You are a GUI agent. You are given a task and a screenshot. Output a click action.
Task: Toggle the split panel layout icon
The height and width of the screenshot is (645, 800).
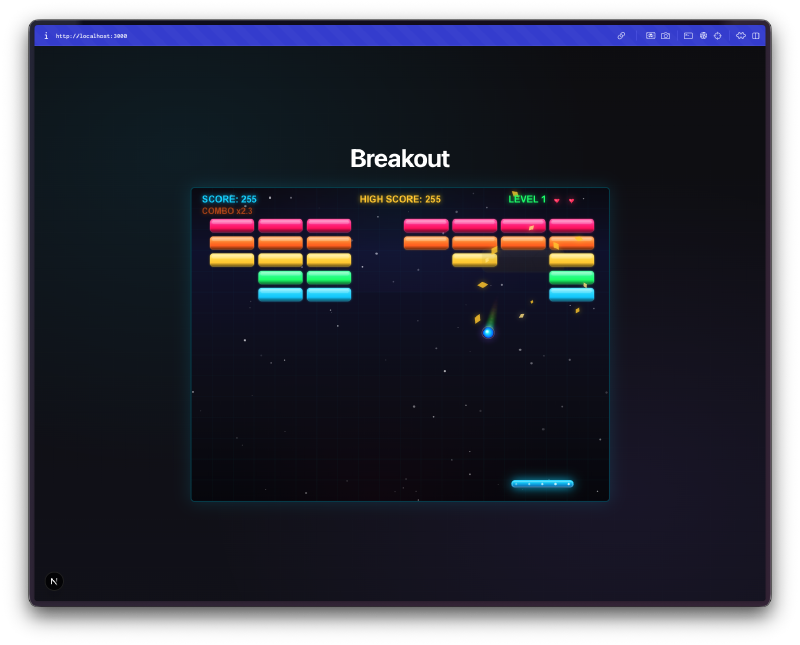pos(755,36)
